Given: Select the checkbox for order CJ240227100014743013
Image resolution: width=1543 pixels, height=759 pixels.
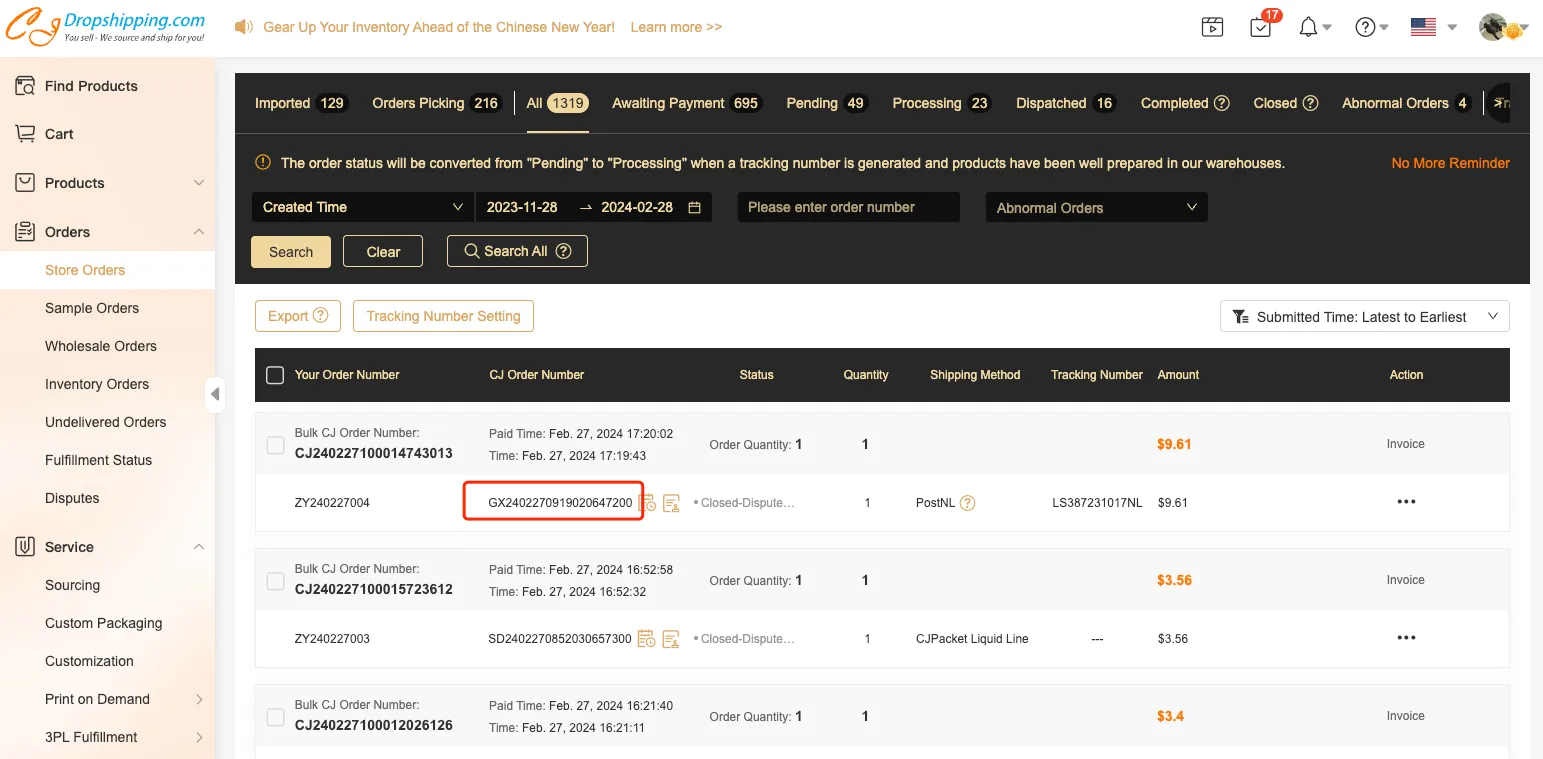Looking at the screenshot, I should click(275, 445).
